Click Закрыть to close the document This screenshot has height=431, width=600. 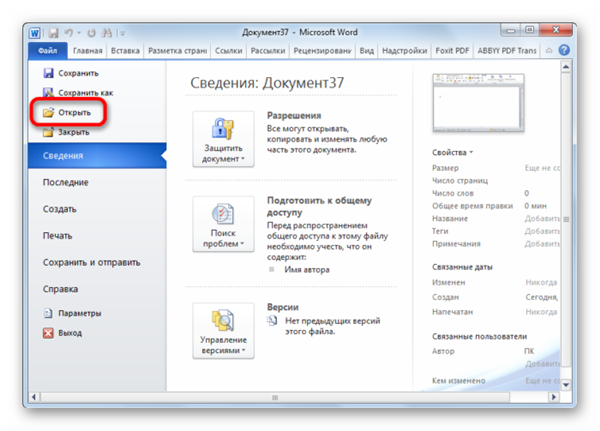67,132
